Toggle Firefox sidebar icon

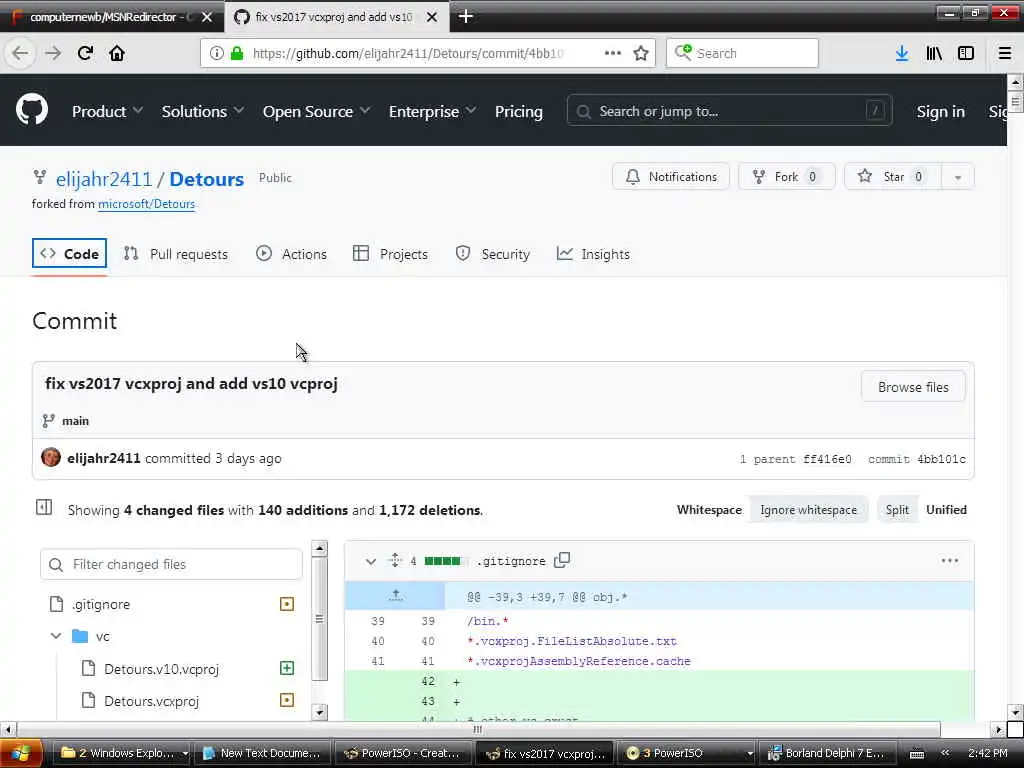(x=966, y=53)
